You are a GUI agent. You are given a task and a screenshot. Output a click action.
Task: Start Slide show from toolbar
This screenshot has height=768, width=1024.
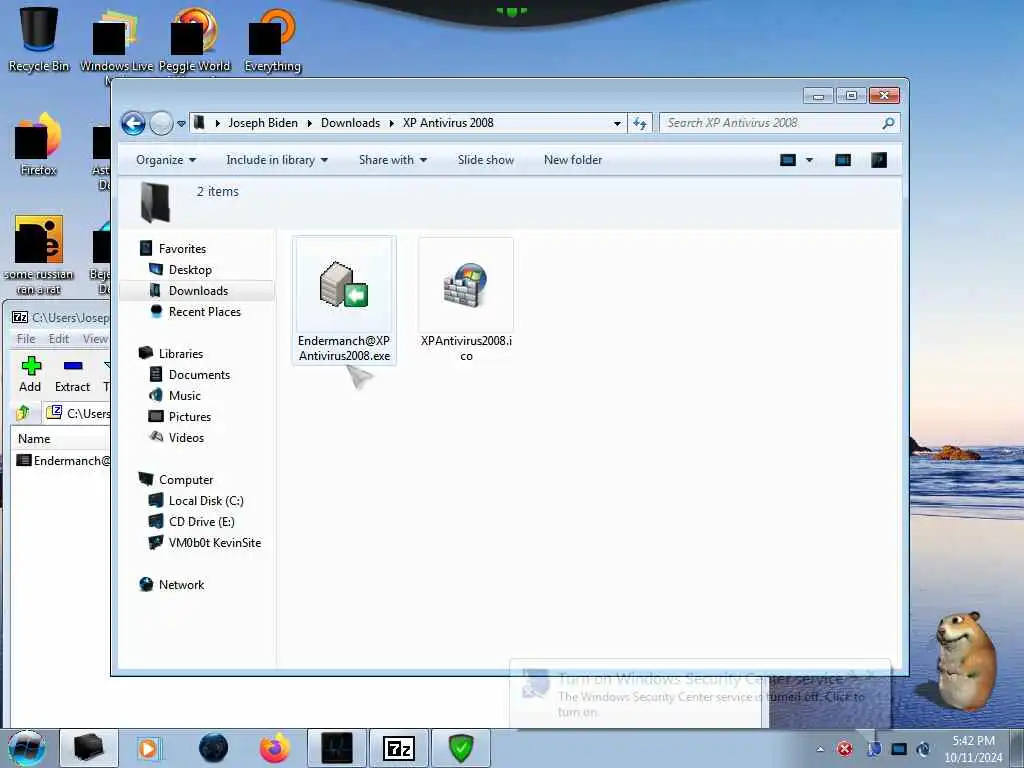tap(485, 160)
